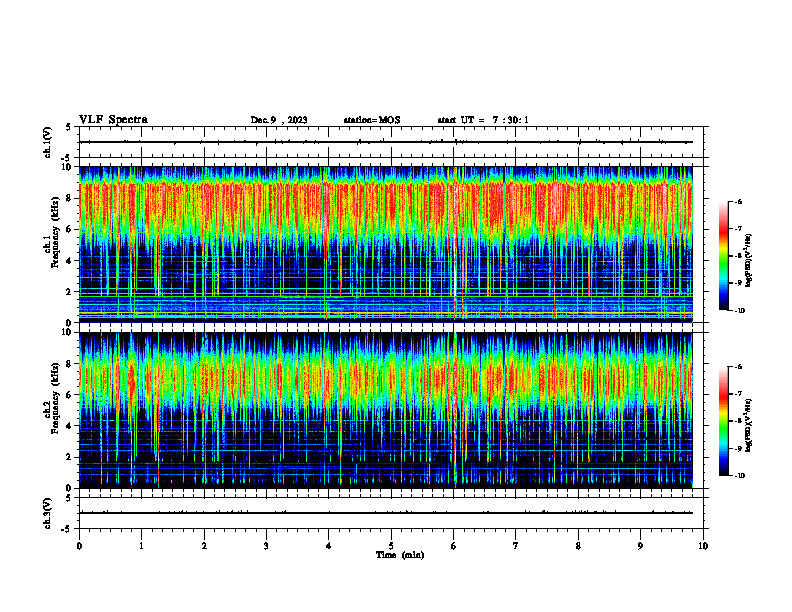Click the "VLF Spectra" plot title
Screen dimensions: 792x612
click(114, 120)
